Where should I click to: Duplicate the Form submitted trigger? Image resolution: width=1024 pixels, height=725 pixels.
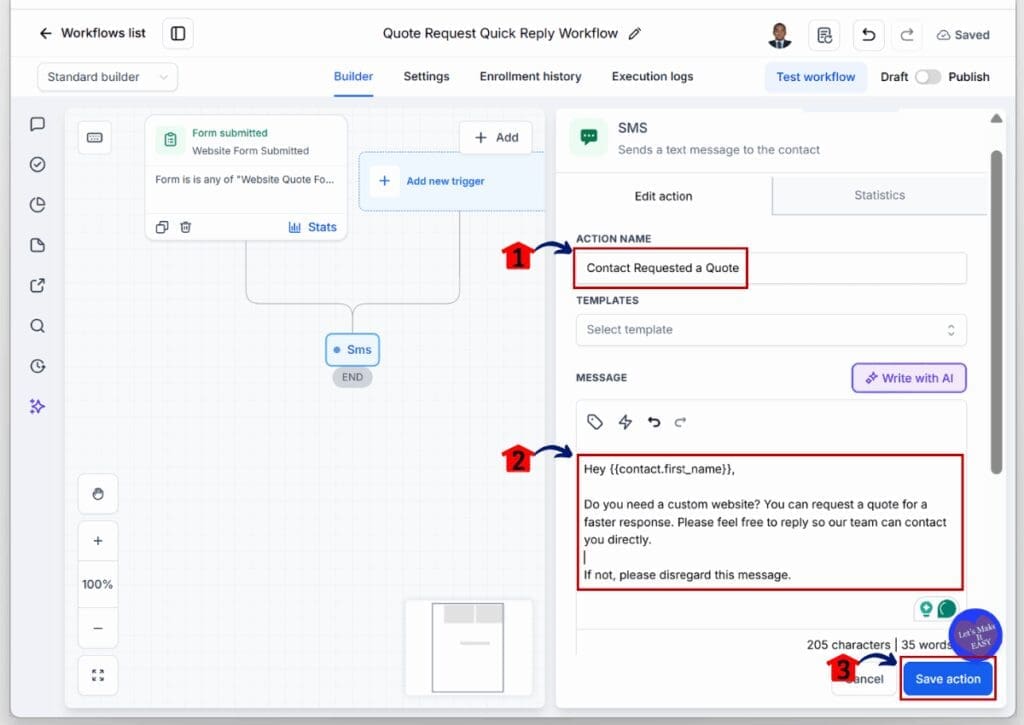click(162, 227)
